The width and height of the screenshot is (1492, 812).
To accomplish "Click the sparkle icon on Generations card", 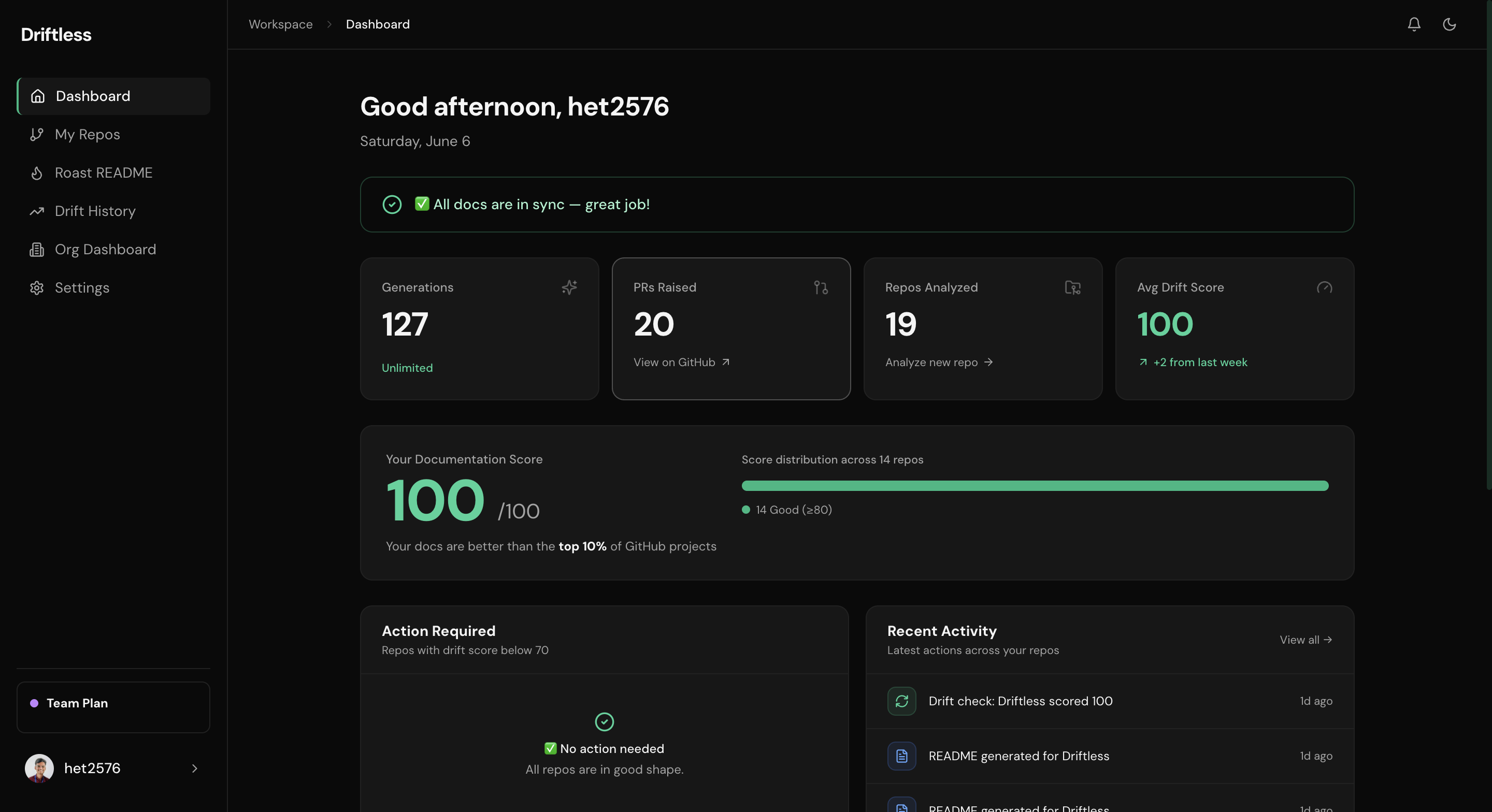I will (569, 287).
